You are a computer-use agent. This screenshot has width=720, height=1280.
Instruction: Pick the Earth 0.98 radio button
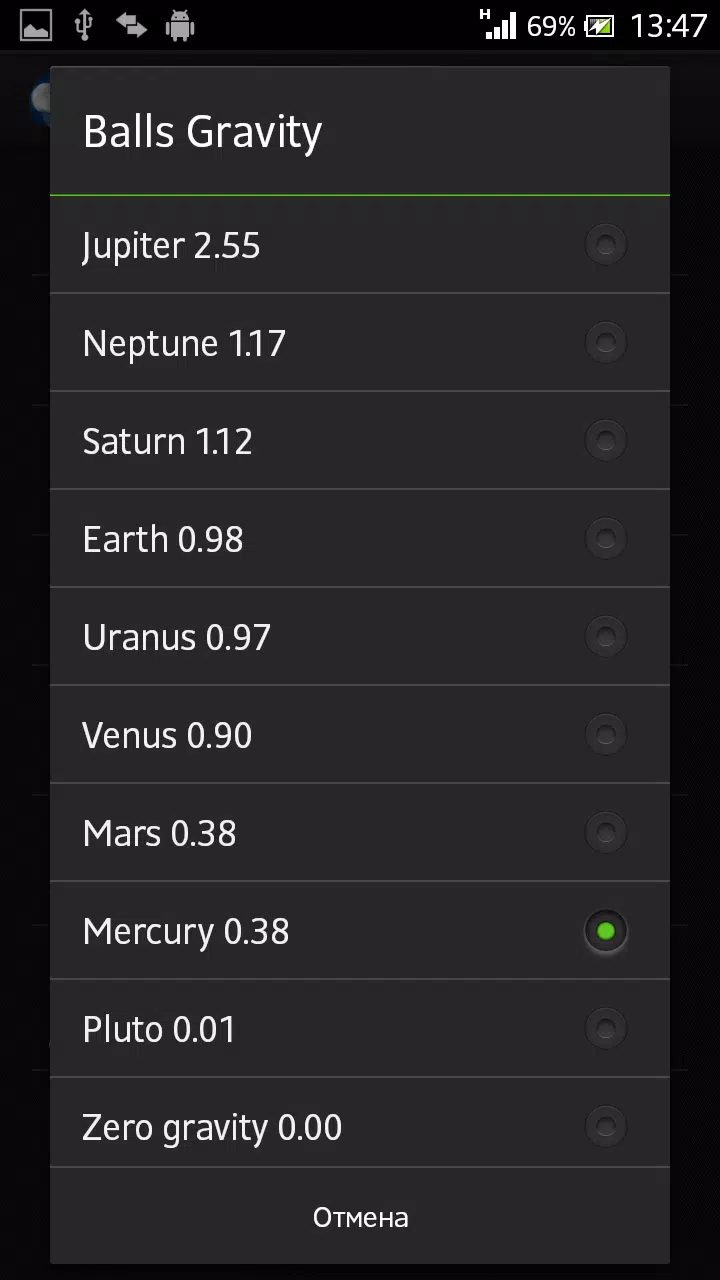605,538
